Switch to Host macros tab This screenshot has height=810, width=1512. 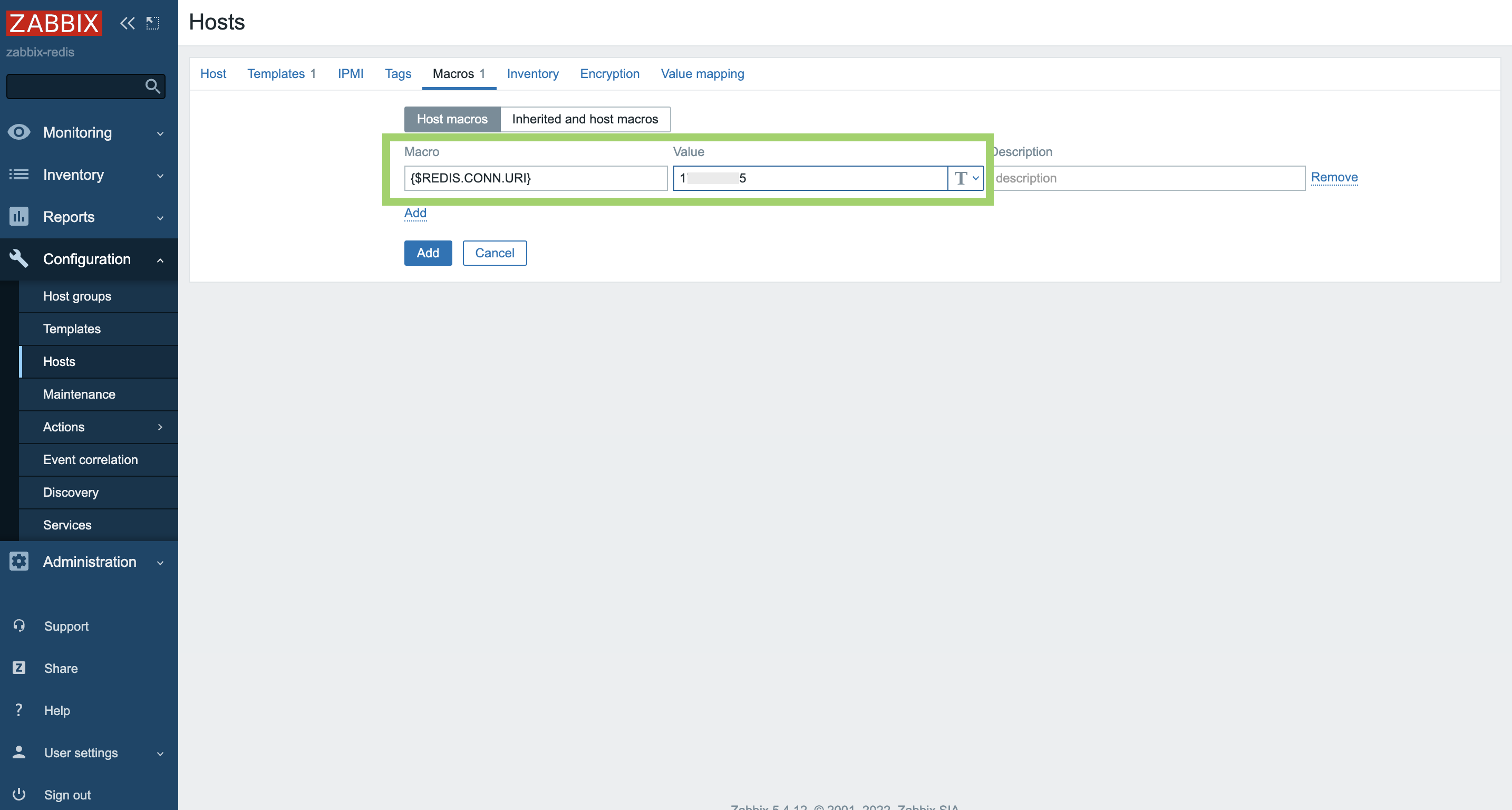[452, 118]
